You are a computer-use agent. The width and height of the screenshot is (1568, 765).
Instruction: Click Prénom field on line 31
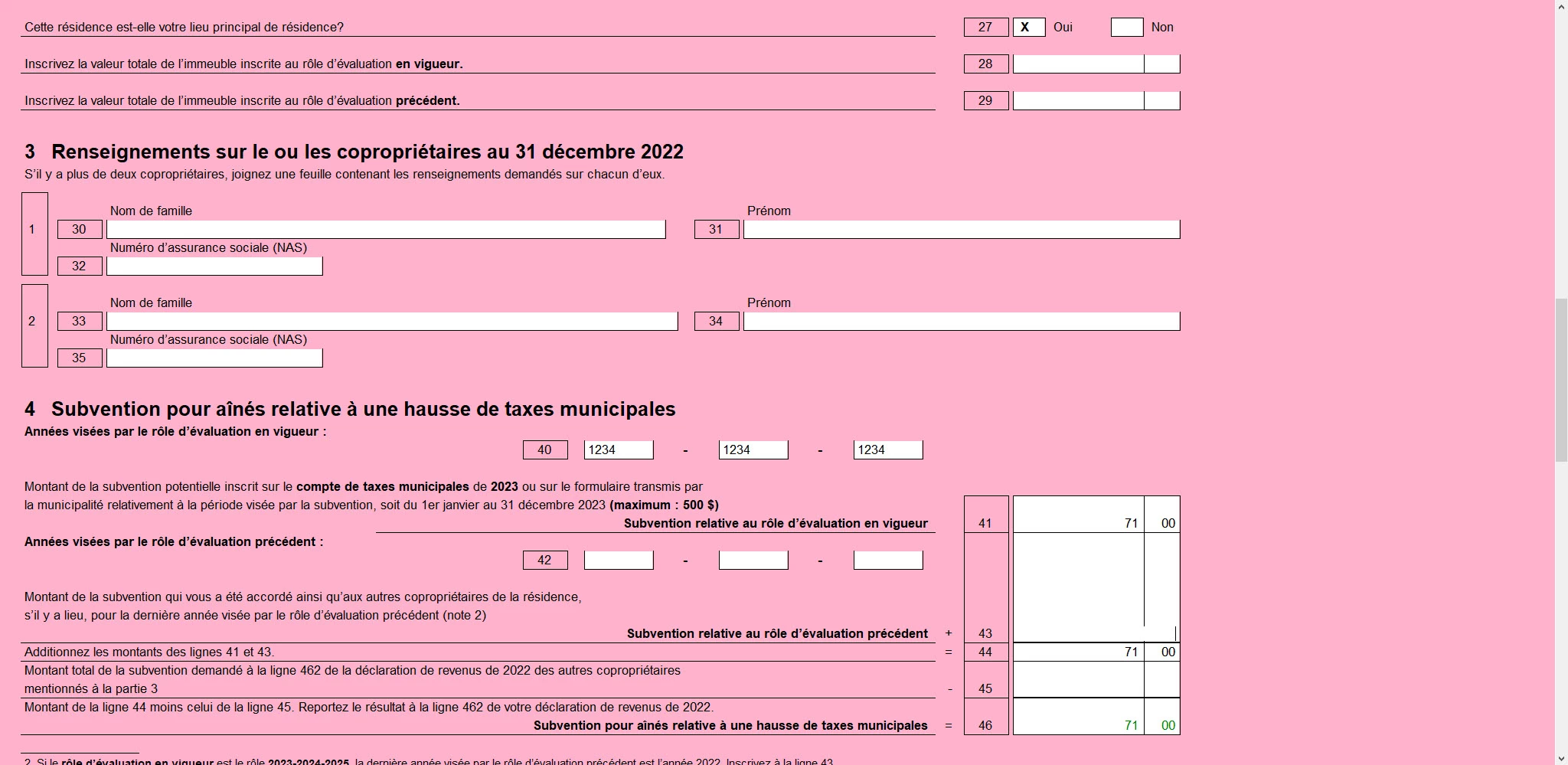[962, 230]
